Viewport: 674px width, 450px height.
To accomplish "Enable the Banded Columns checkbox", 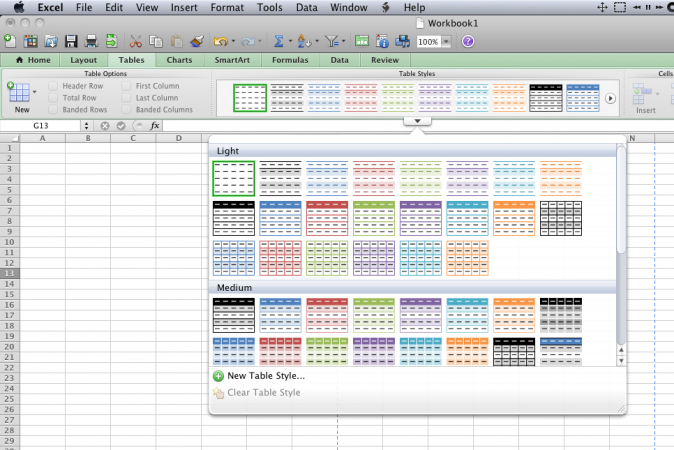I will pos(126,110).
